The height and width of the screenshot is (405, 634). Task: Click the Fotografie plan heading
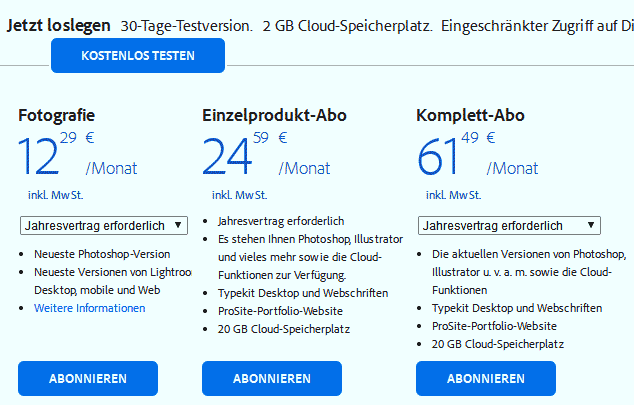tap(57, 115)
